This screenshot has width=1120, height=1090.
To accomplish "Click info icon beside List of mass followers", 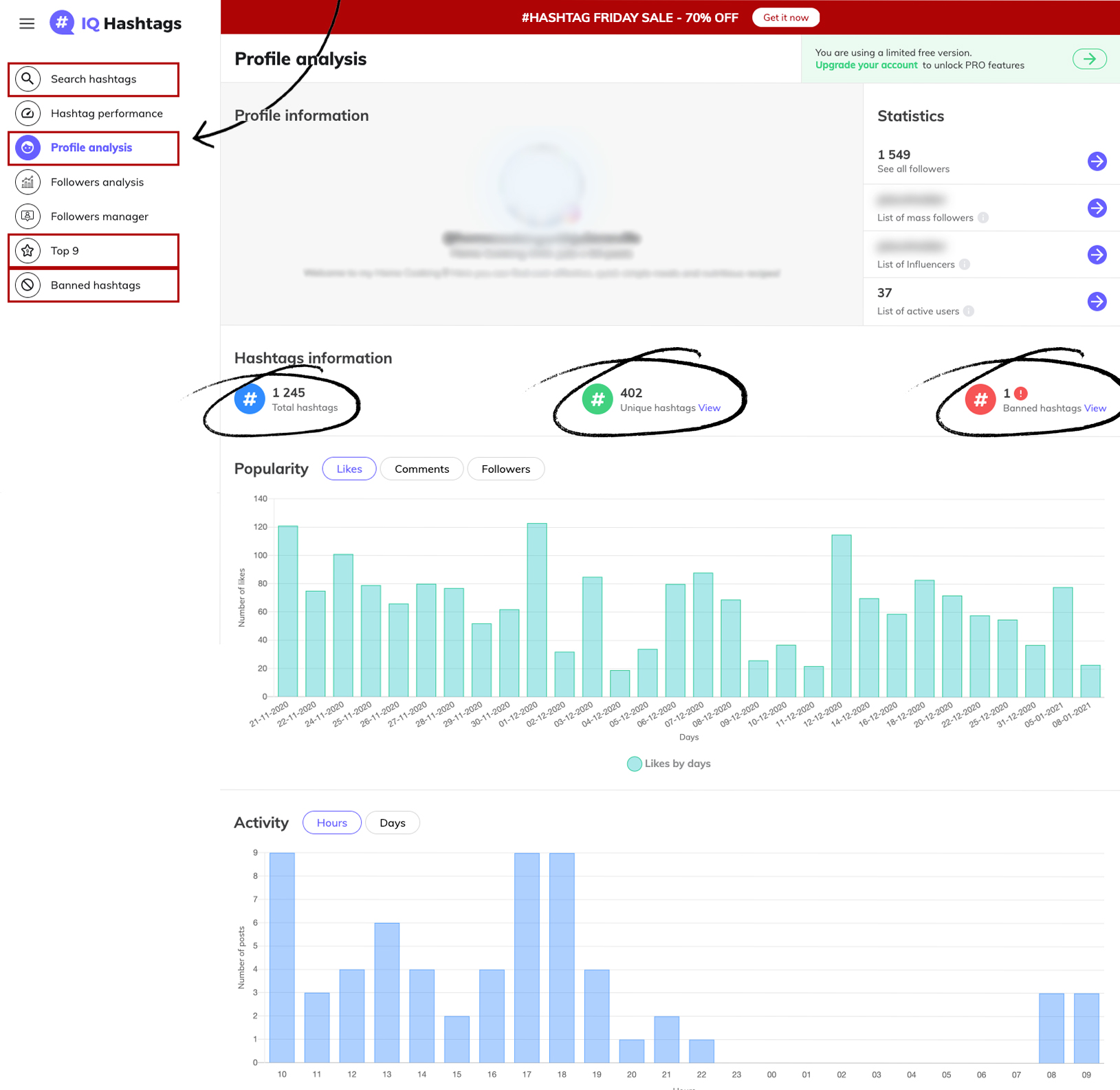I will click(983, 218).
